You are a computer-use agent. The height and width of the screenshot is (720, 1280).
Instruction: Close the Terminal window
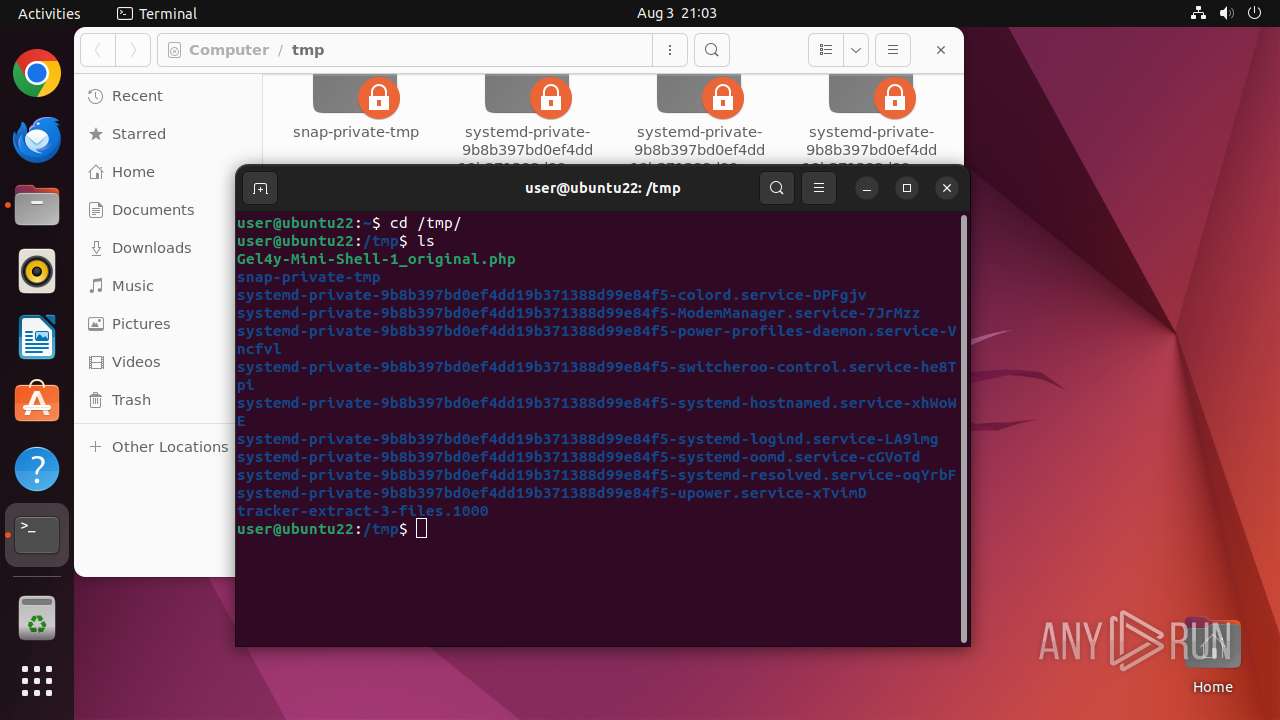[x=947, y=188]
